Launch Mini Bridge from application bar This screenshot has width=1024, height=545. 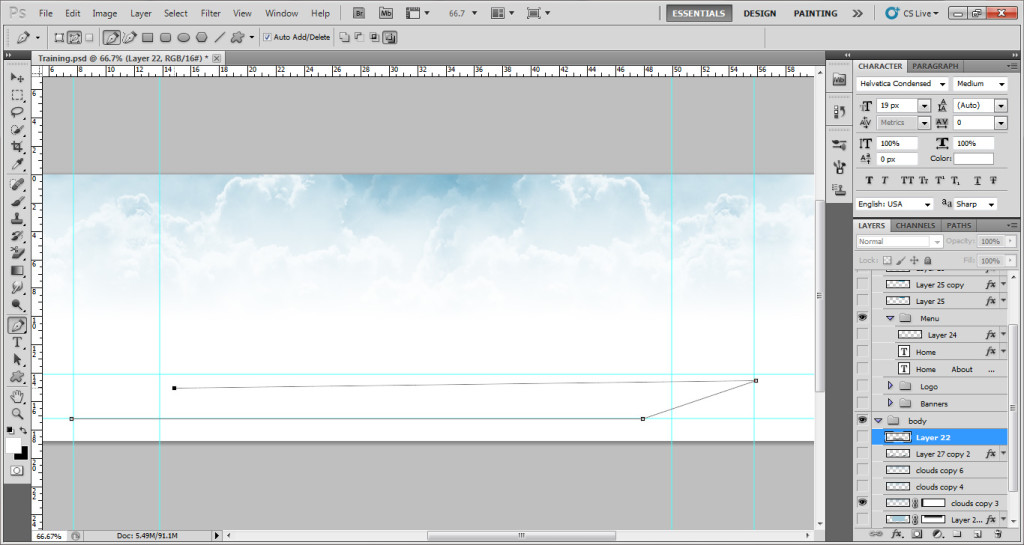point(387,13)
